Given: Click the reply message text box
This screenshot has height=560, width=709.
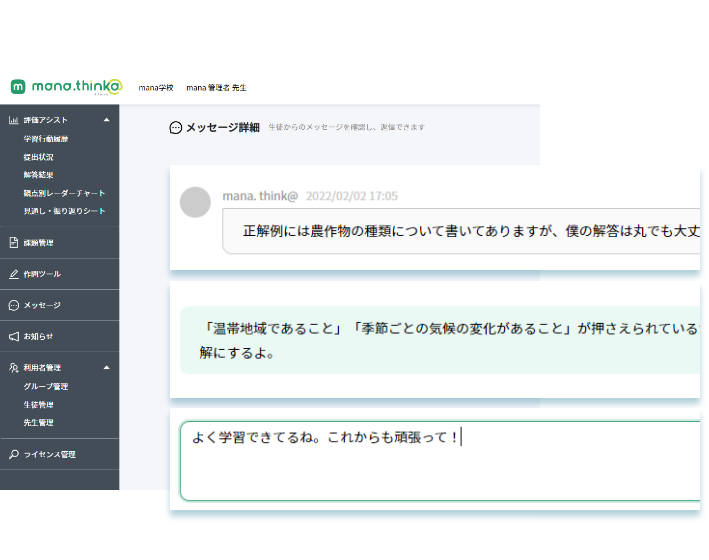Looking at the screenshot, I should point(440,460).
